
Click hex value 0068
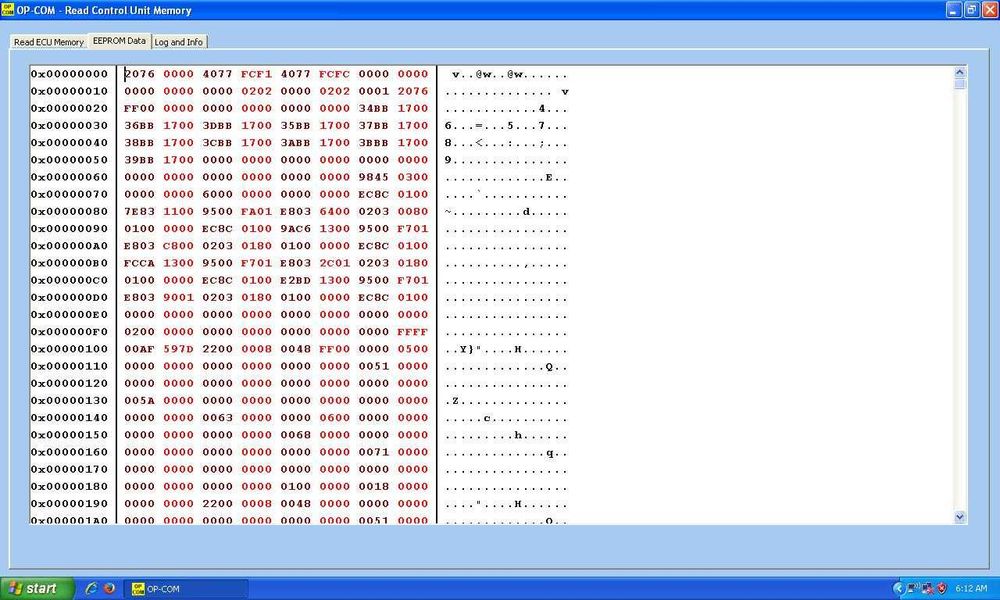[x=295, y=435]
